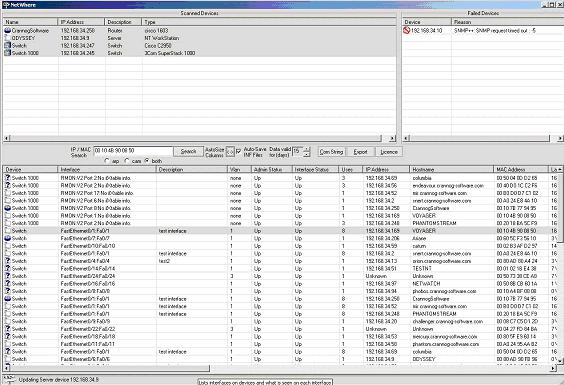Click the CrannogSoftware router icon
The image size is (564, 385).
click(8, 31)
